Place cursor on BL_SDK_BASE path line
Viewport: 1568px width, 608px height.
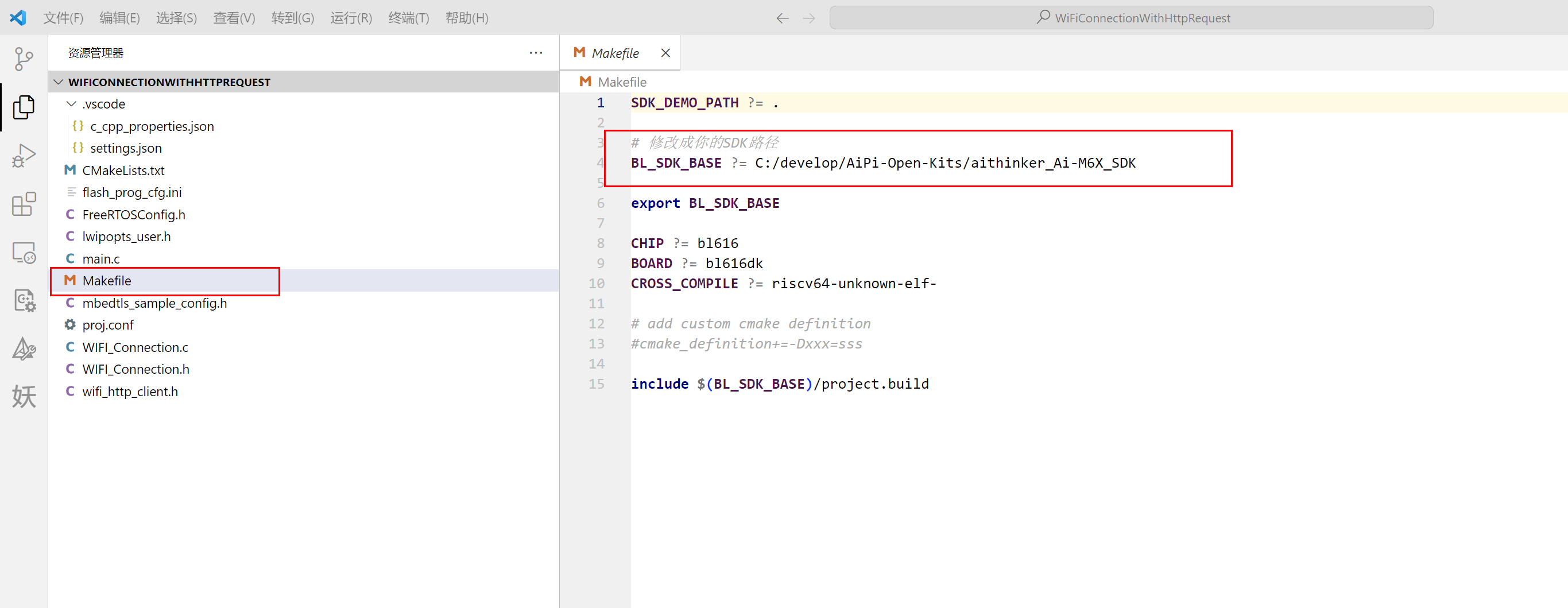pos(883,163)
